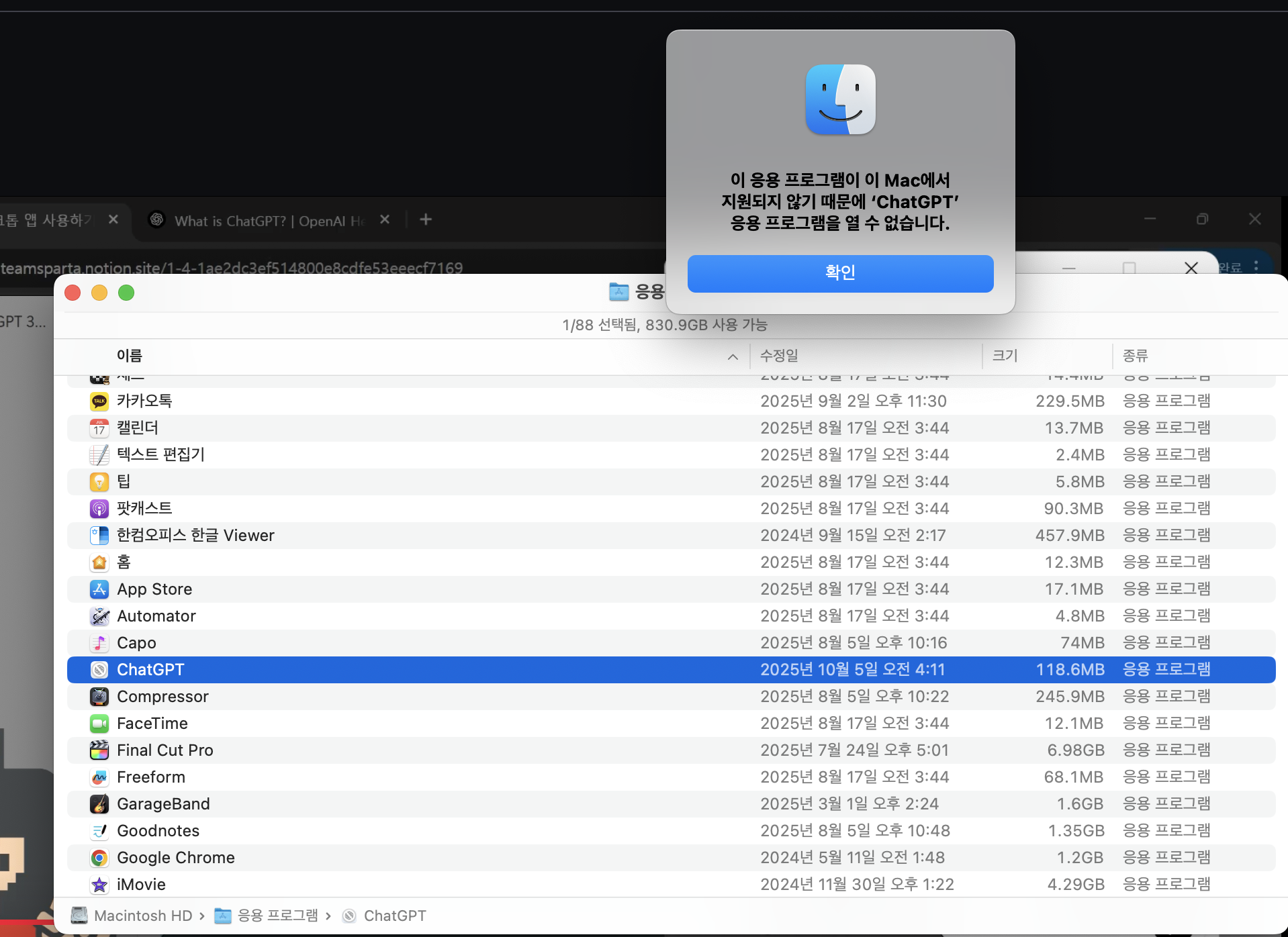Select the ChatGPT app icon in the list
The height and width of the screenshot is (937, 1288).
point(99,670)
